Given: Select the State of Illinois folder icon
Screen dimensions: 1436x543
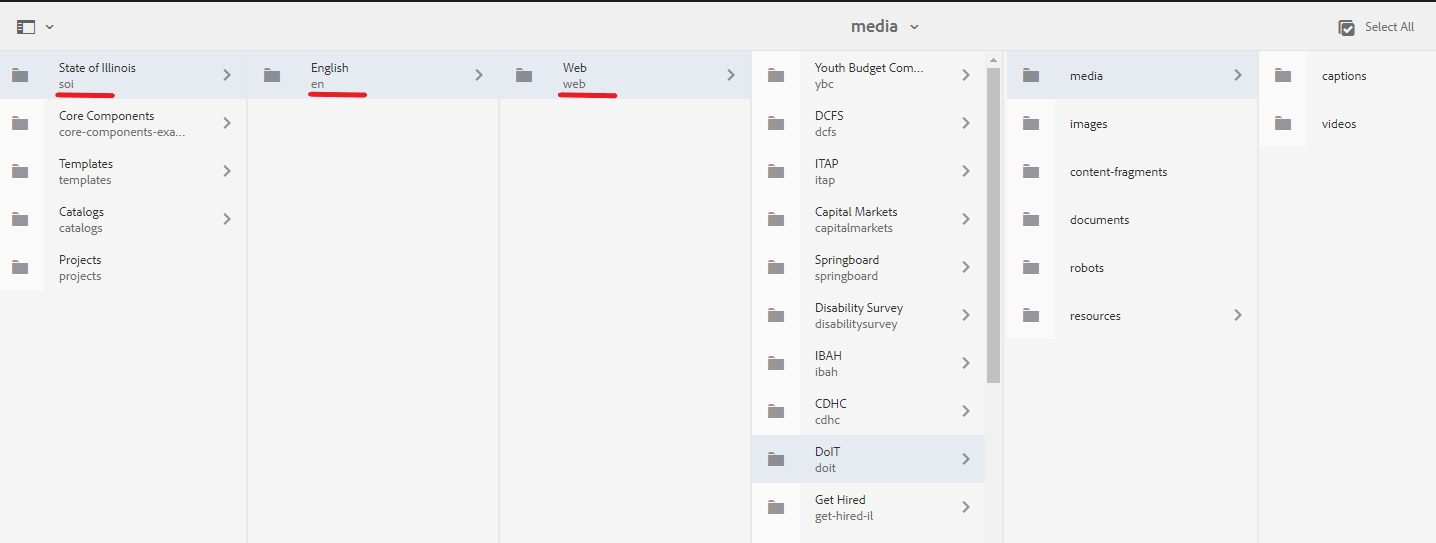Looking at the screenshot, I should (20, 75).
